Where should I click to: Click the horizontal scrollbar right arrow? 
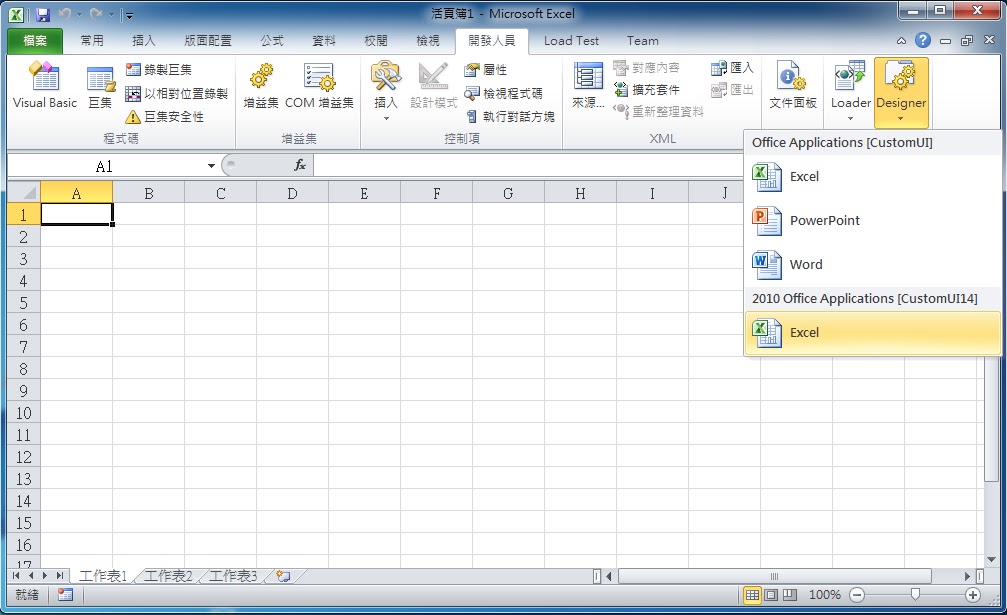pyautogui.click(x=967, y=576)
